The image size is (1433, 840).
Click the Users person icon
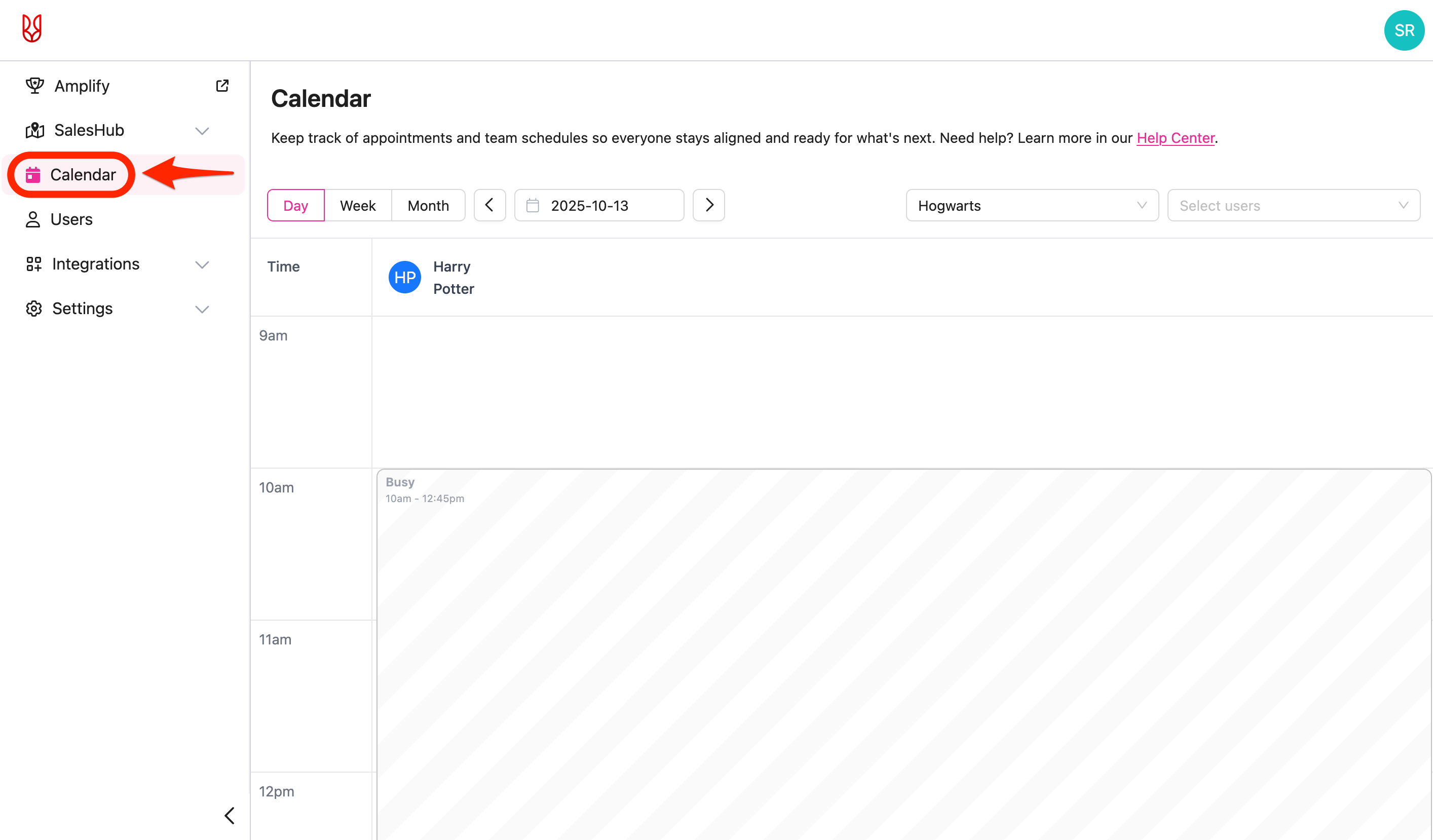[x=33, y=219]
